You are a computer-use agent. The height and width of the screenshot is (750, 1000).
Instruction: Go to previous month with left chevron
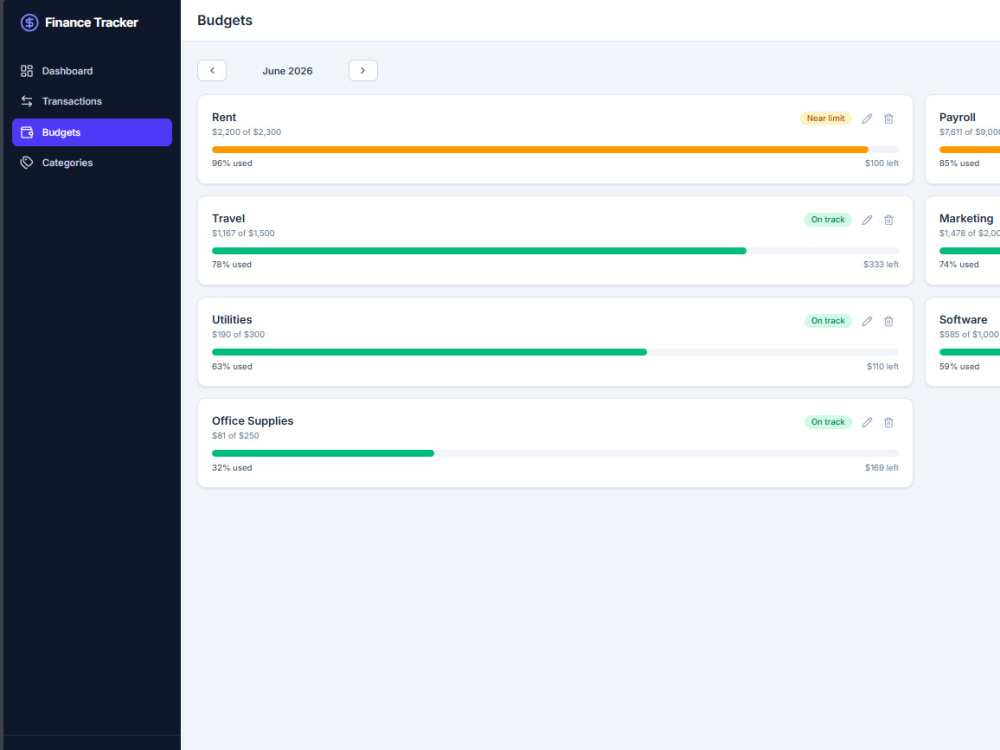[212, 71]
